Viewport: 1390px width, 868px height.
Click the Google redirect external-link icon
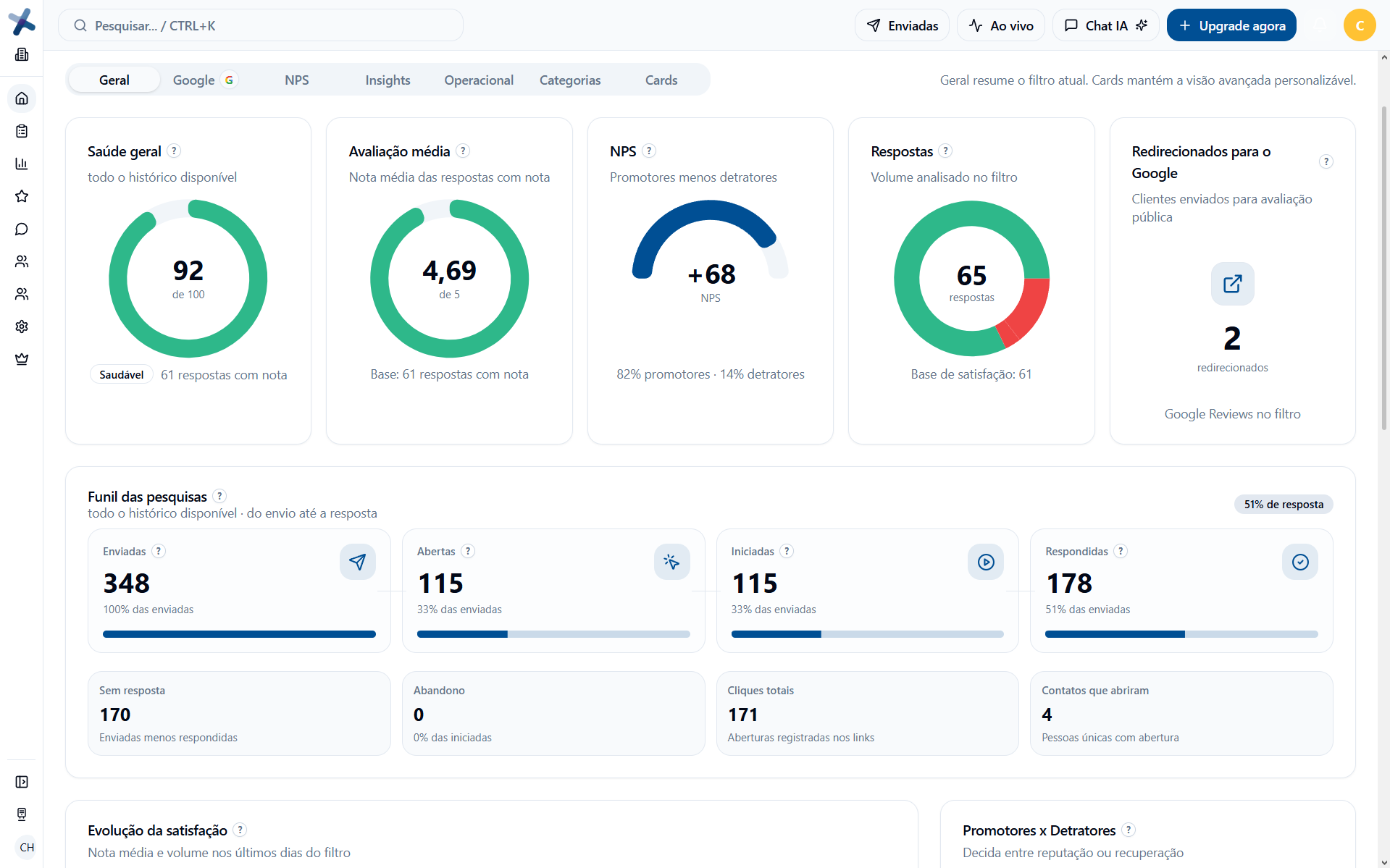pyautogui.click(x=1232, y=284)
